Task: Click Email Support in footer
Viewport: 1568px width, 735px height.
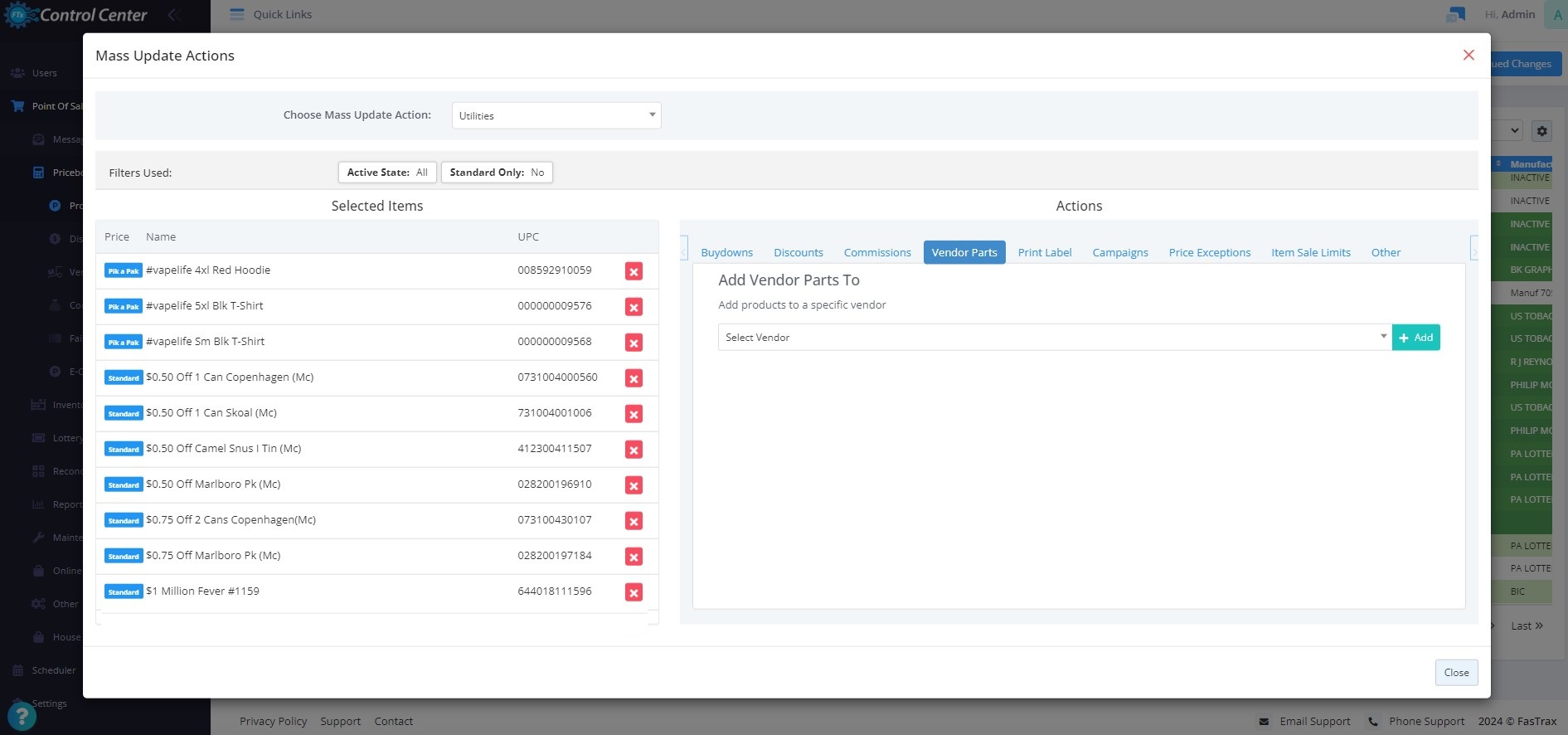Action: point(1303,721)
